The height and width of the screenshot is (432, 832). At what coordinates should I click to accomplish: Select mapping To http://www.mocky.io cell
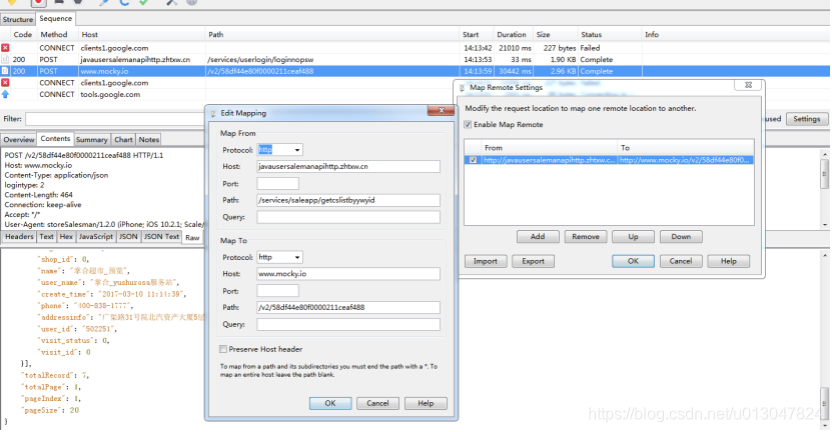pos(685,160)
